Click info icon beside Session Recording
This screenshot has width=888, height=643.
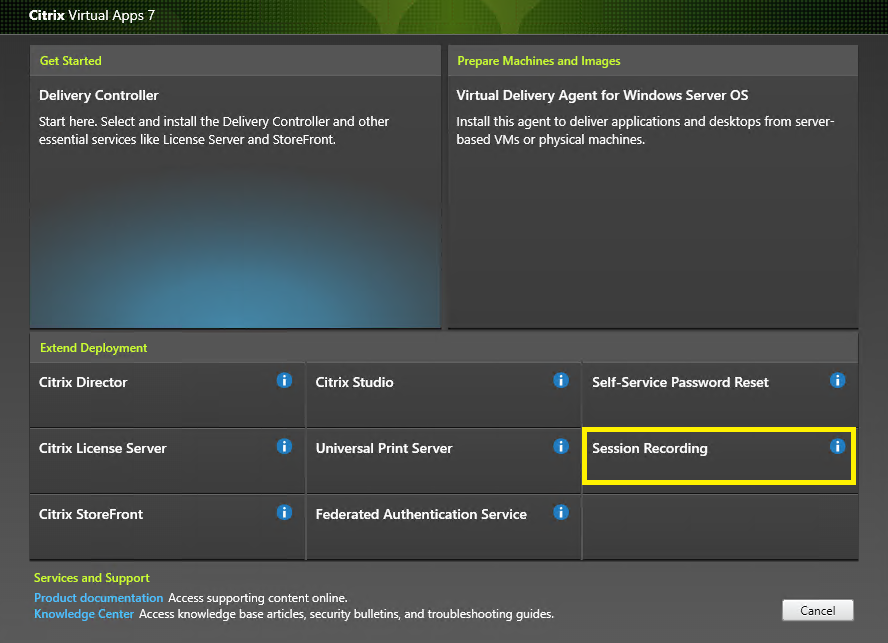(837, 446)
